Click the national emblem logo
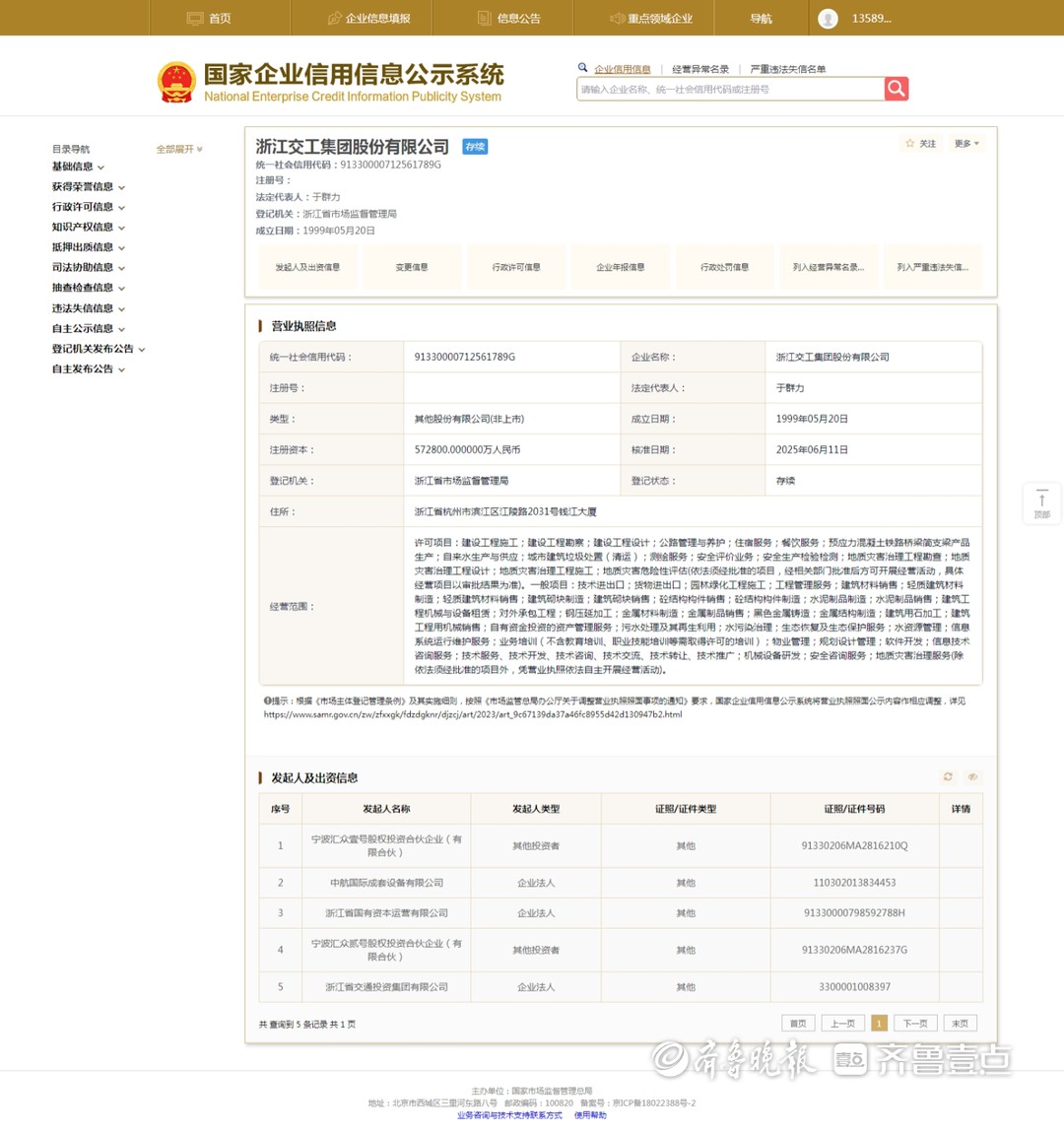1064x1133 pixels. pos(177,83)
